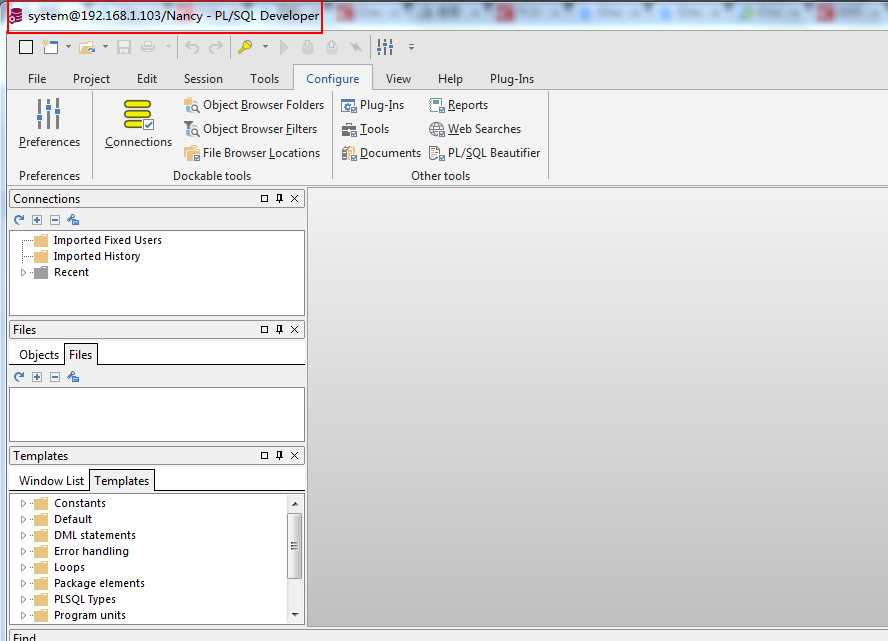Open the dropdown arrow next to New icon
Screen dimensions: 888x641
68,46
